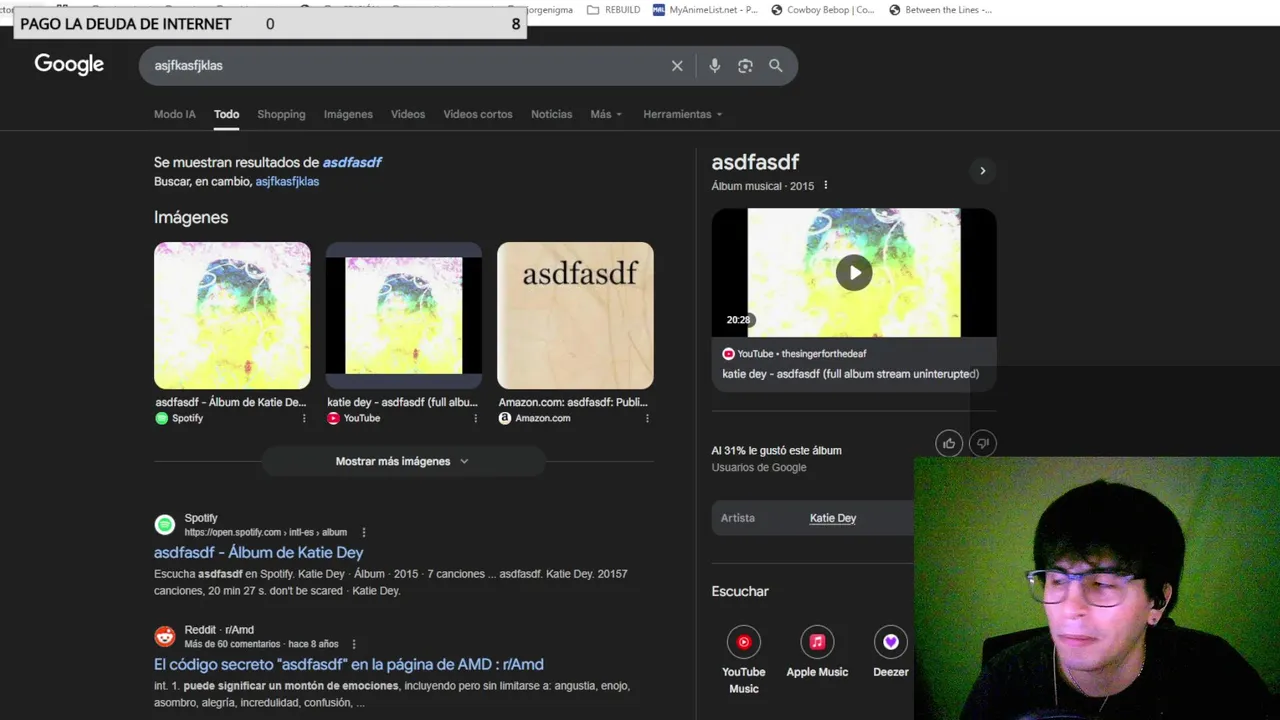
Task: Switch to Noticias tab
Action: coord(552,114)
